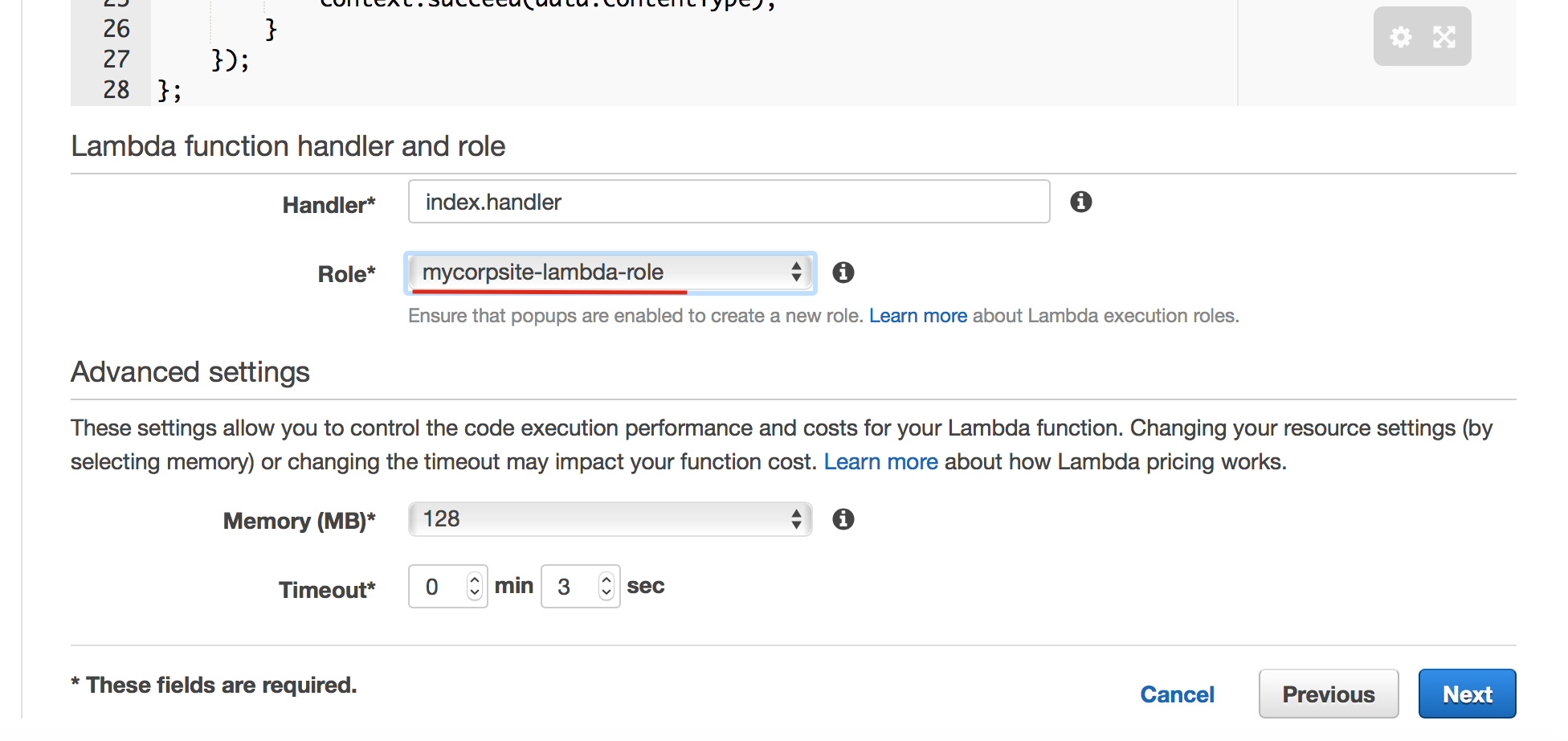Image resolution: width=1568 pixels, height=741 pixels.
Task: Click into the Timeout seconds field
Action: pos(569,587)
